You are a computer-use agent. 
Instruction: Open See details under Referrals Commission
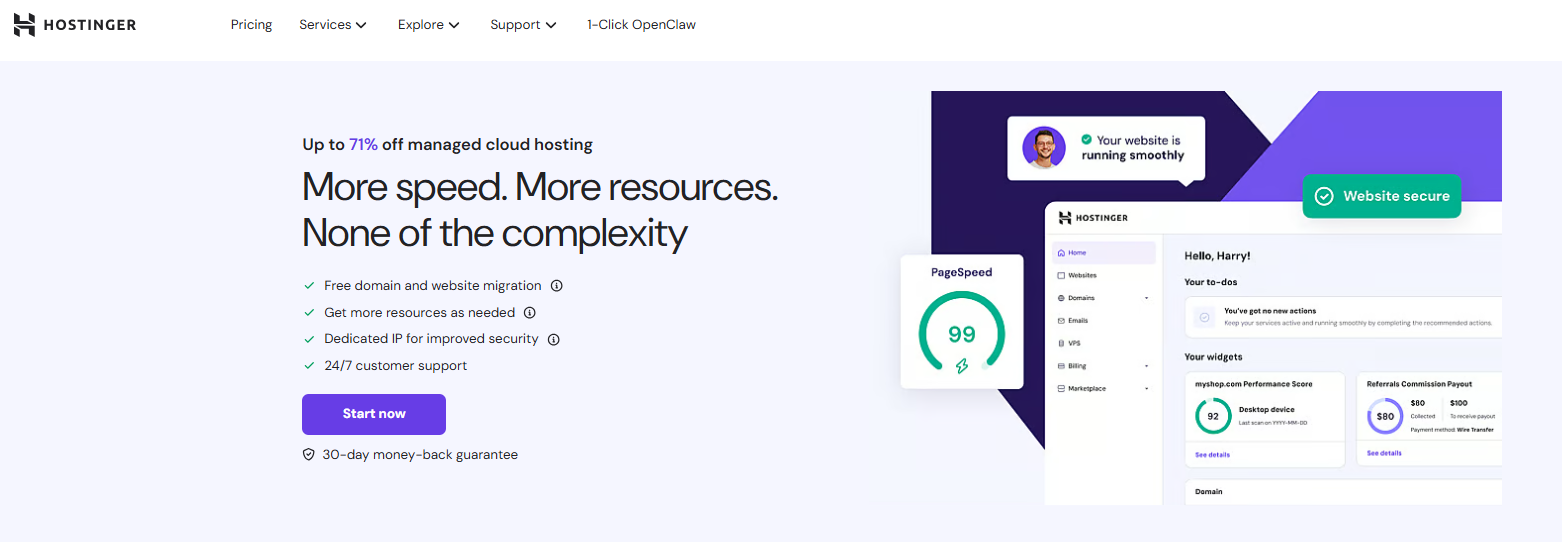coord(1384,453)
